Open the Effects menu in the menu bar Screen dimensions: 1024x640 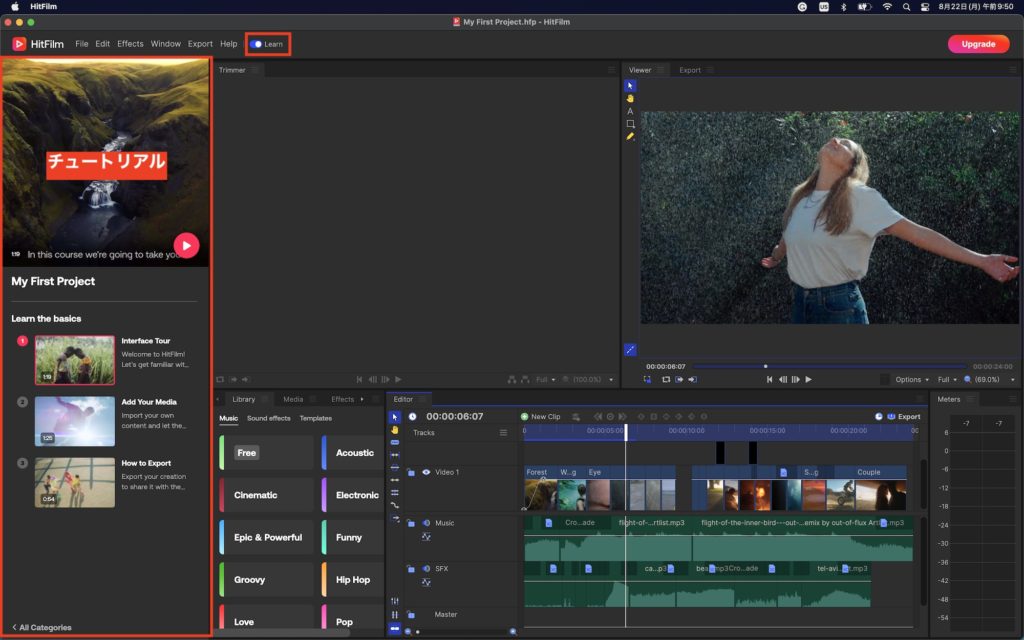click(130, 44)
